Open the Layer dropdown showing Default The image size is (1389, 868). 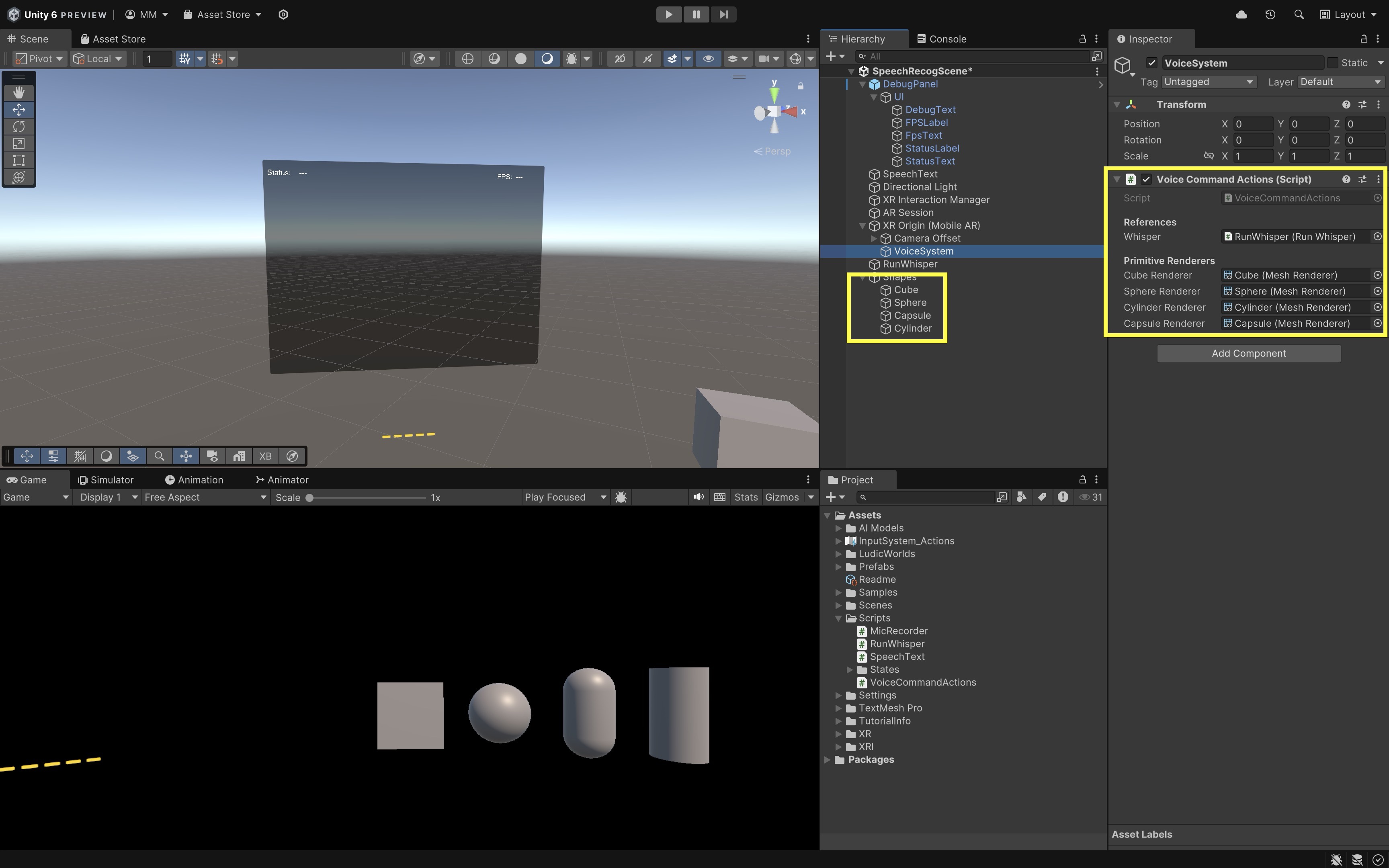(1340, 82)
